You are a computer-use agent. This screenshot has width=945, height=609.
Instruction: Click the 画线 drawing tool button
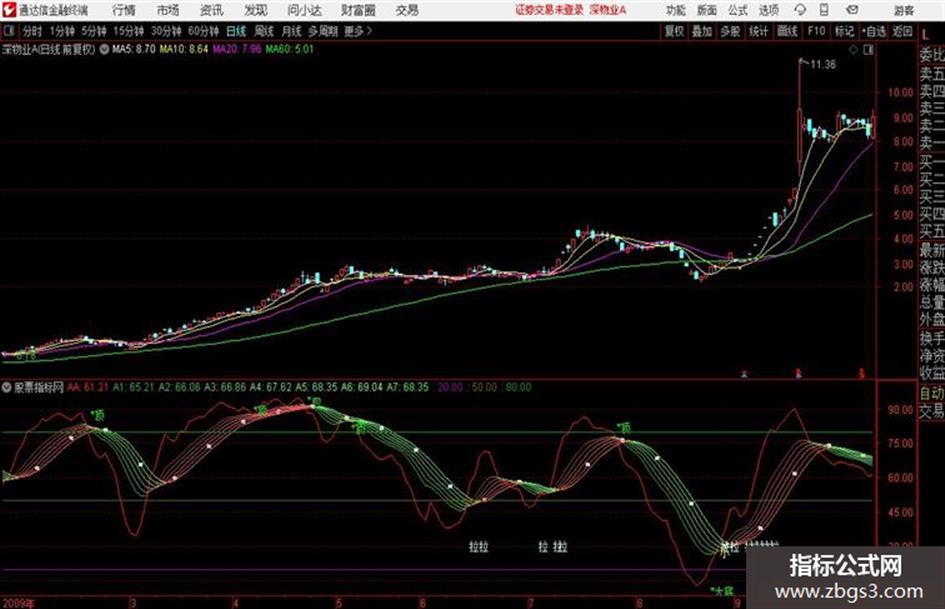pos(788,31)
